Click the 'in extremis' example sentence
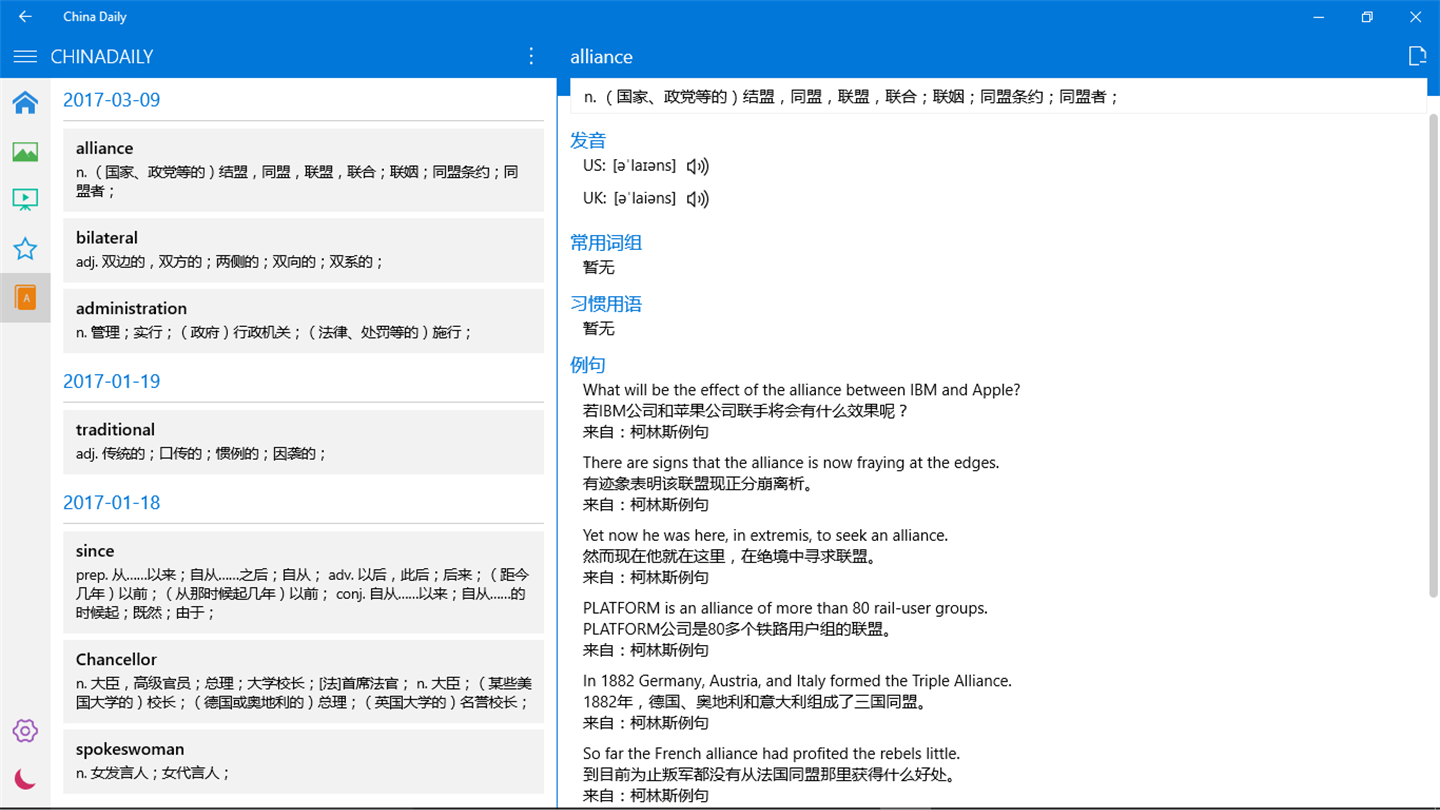The image size is (1440, 810). (x=765, y=536)
